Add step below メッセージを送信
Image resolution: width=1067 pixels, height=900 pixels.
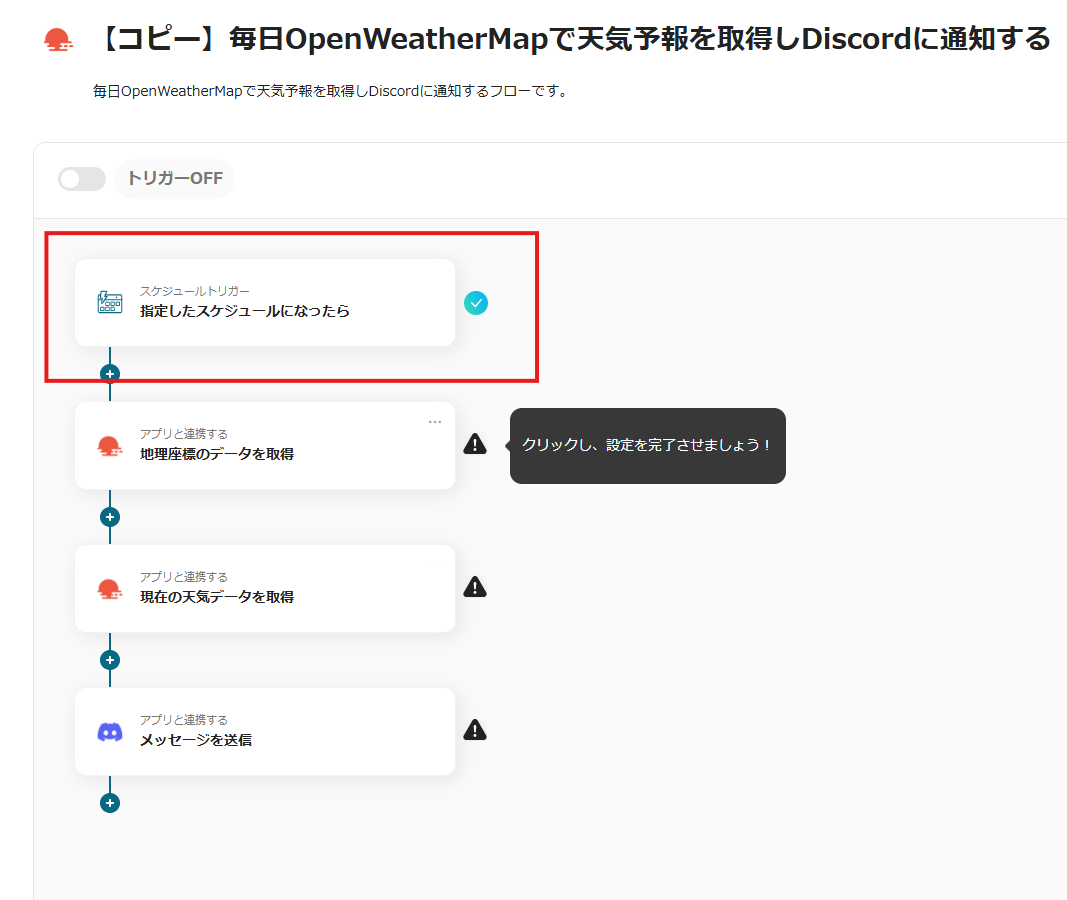tap(110, 803)
